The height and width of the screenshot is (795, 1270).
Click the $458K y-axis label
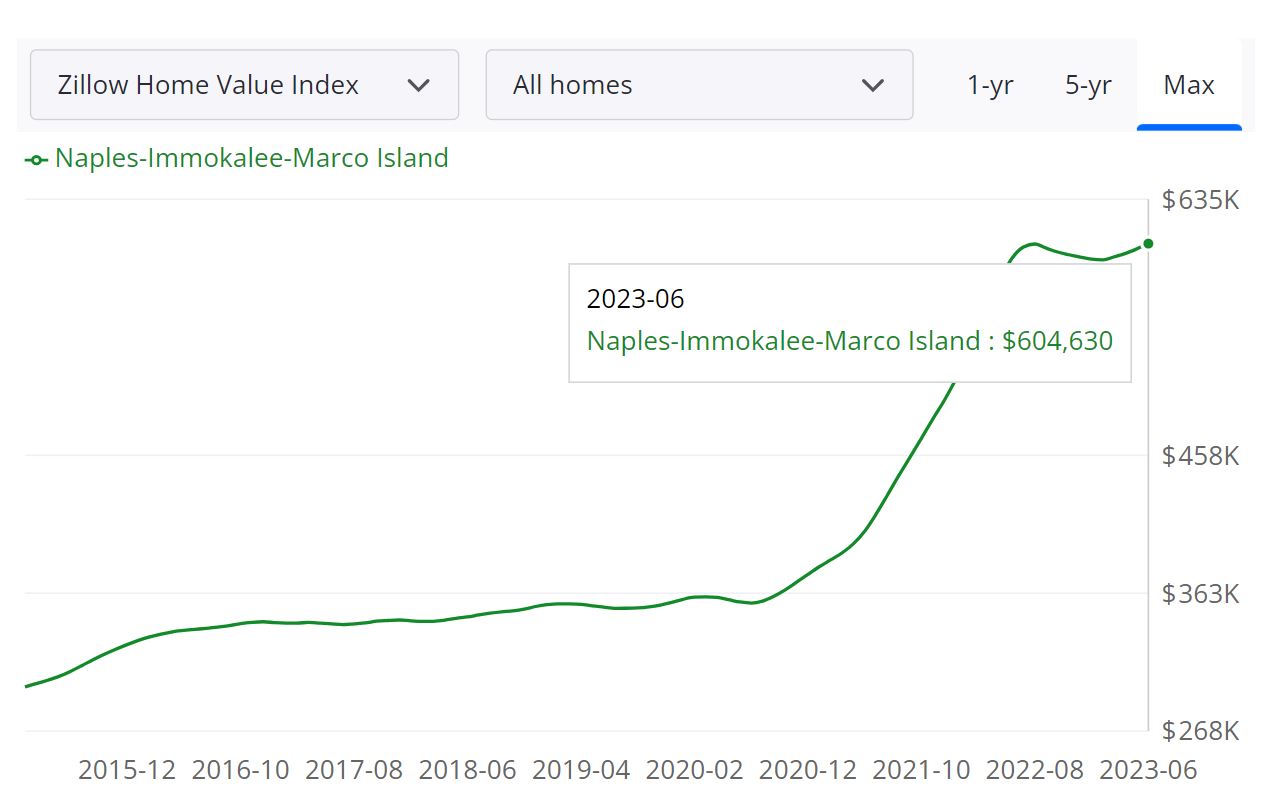tap(1200, 456)
